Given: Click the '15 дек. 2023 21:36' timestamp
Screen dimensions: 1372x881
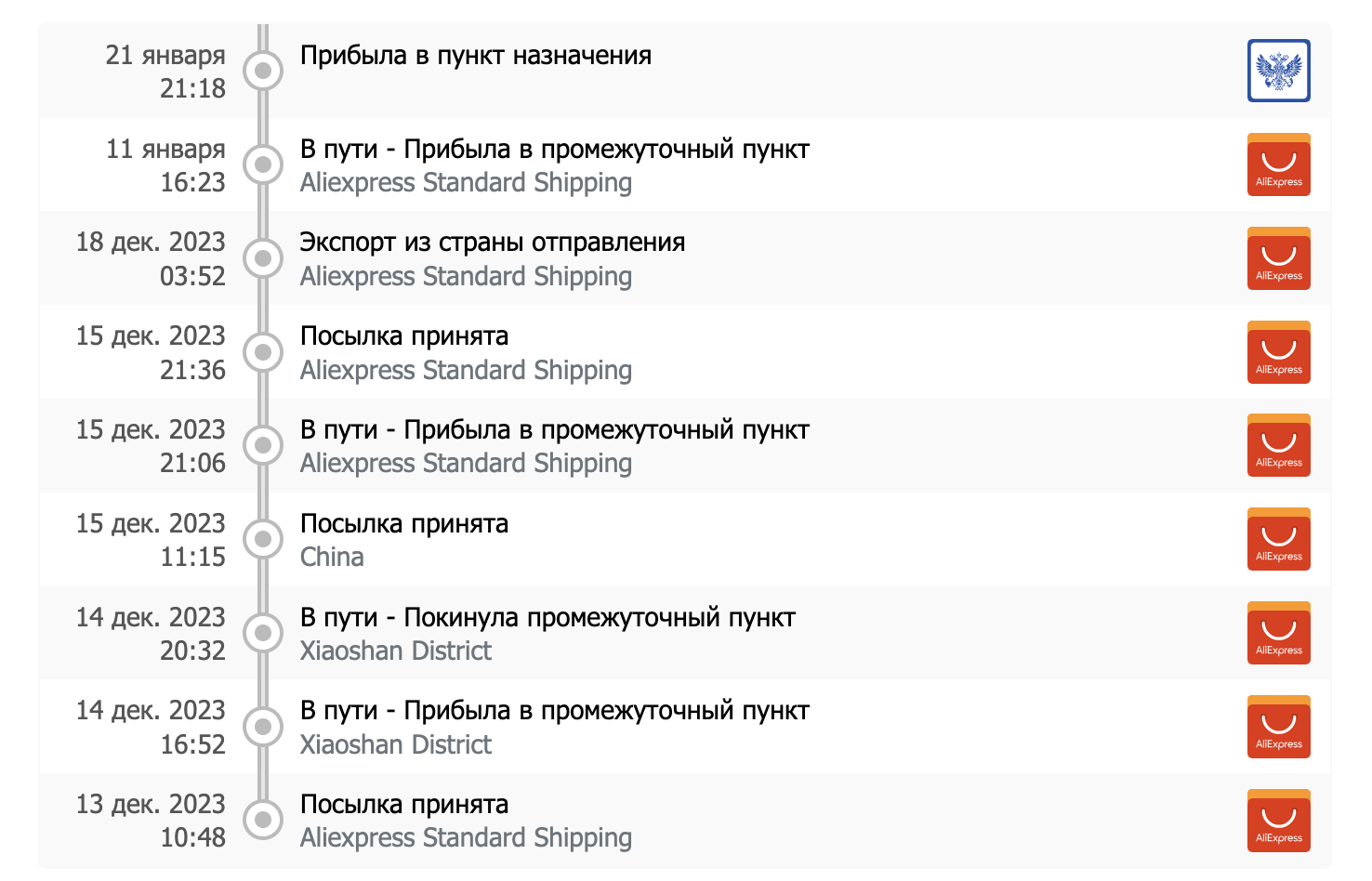Looking at the screenshot, I should (x=151, y=353).
